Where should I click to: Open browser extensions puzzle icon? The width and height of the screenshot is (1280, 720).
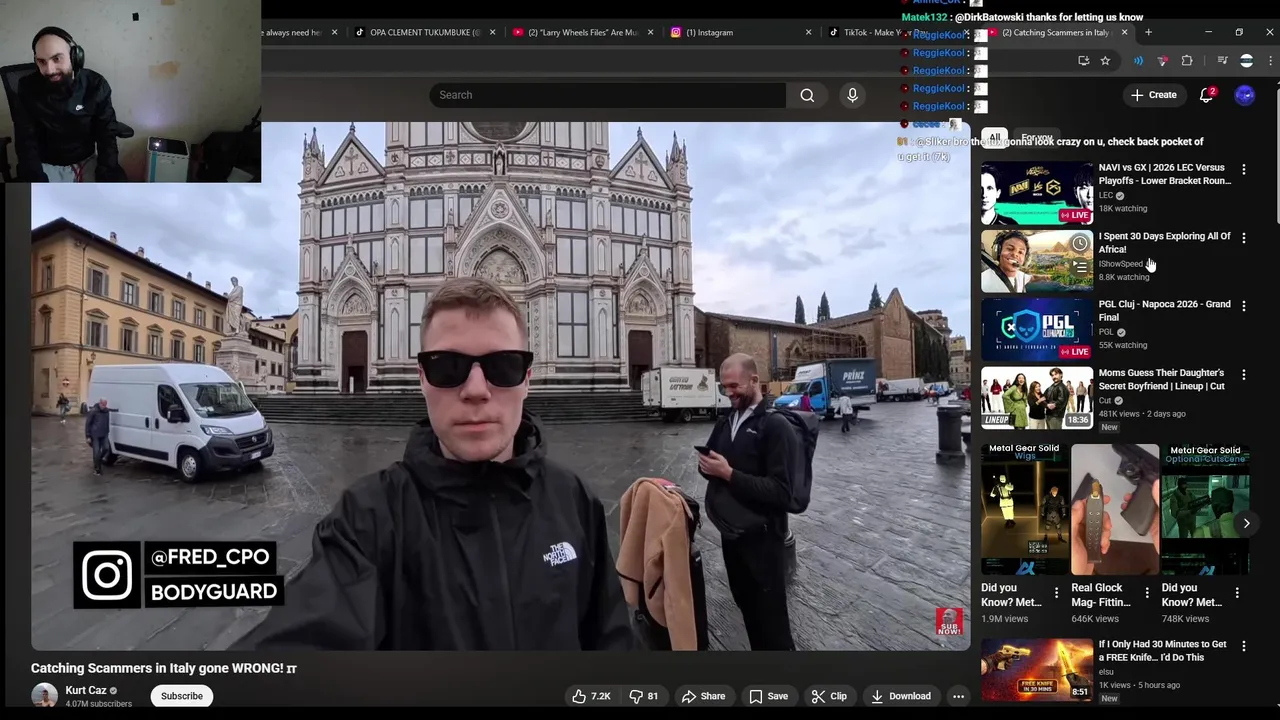(1187, 61)
